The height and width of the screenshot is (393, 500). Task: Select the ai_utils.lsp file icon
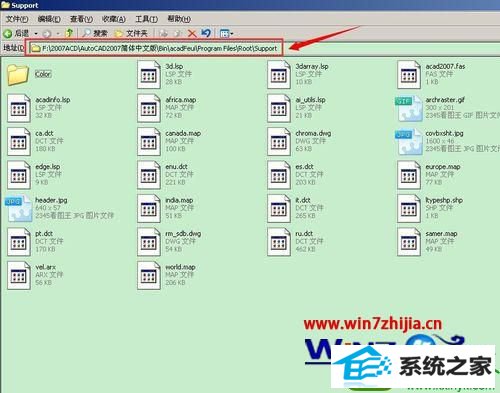(279, 108)
